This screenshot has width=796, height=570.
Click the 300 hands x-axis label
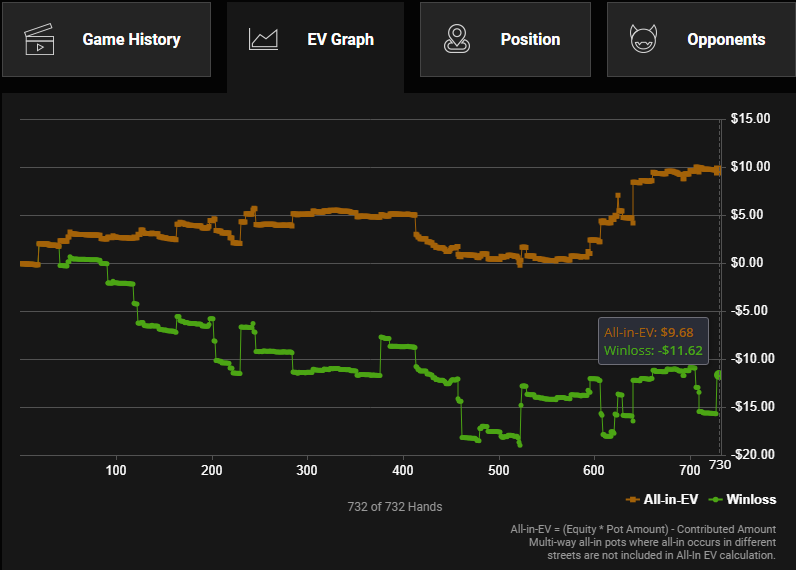point(307,470)
